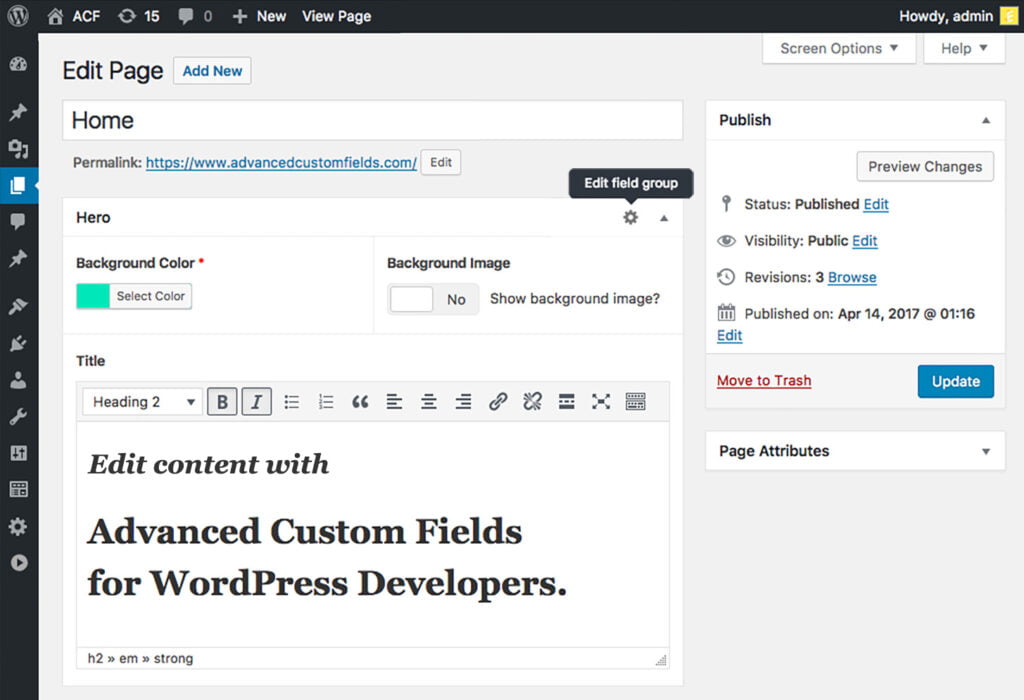Insert a blockquote using the editor toolbar

click(x=360, y=401)
